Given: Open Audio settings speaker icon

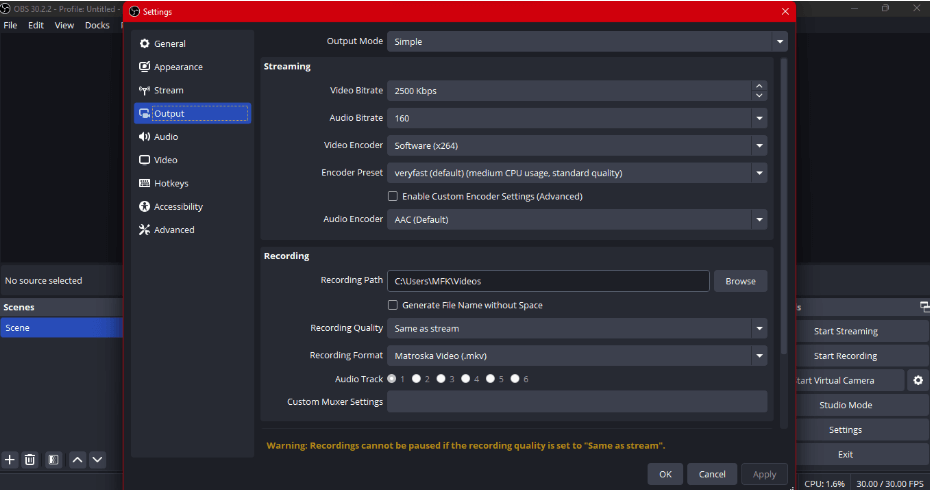Looking at the screenshot, I should 144,136.
